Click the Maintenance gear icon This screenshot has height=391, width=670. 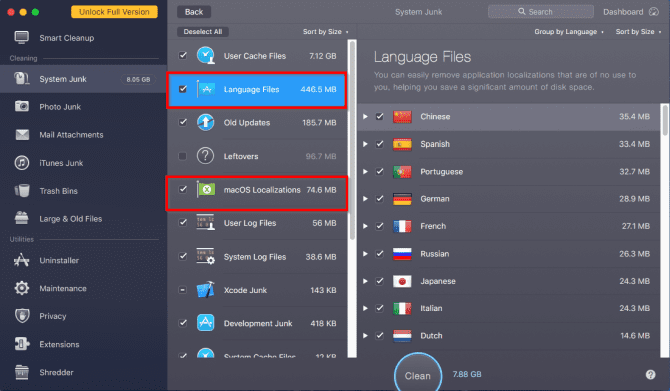pyautogui.click(x=22, y=288)
